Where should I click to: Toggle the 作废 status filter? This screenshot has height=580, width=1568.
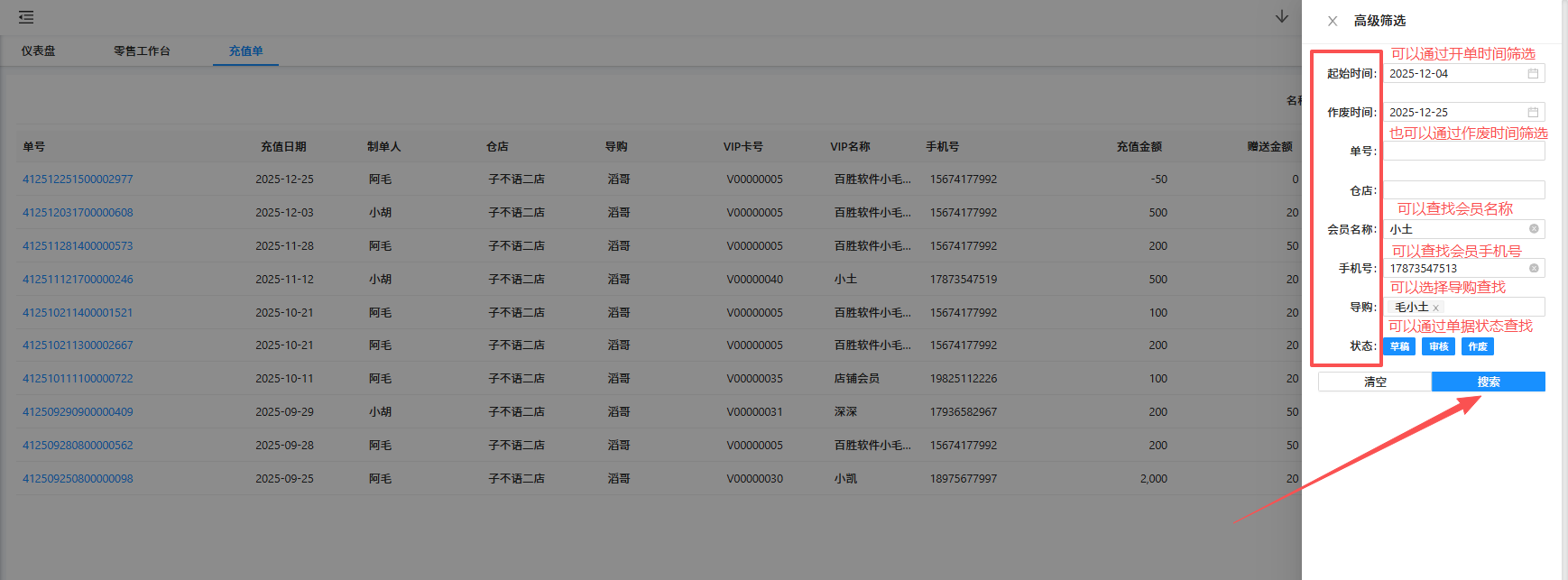tap(1477, 346)
